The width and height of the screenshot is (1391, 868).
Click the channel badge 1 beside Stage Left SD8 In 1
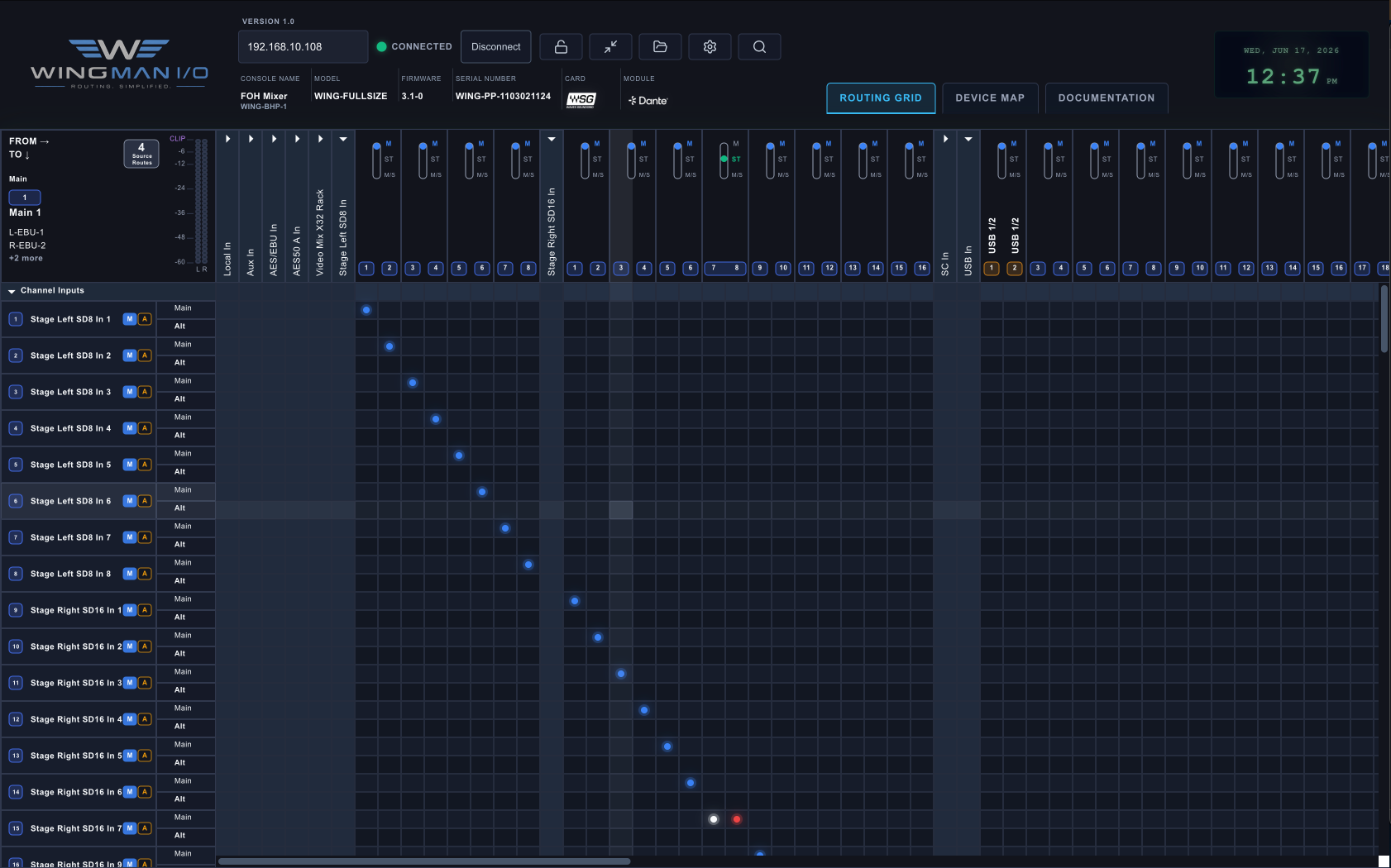[16, 319]
